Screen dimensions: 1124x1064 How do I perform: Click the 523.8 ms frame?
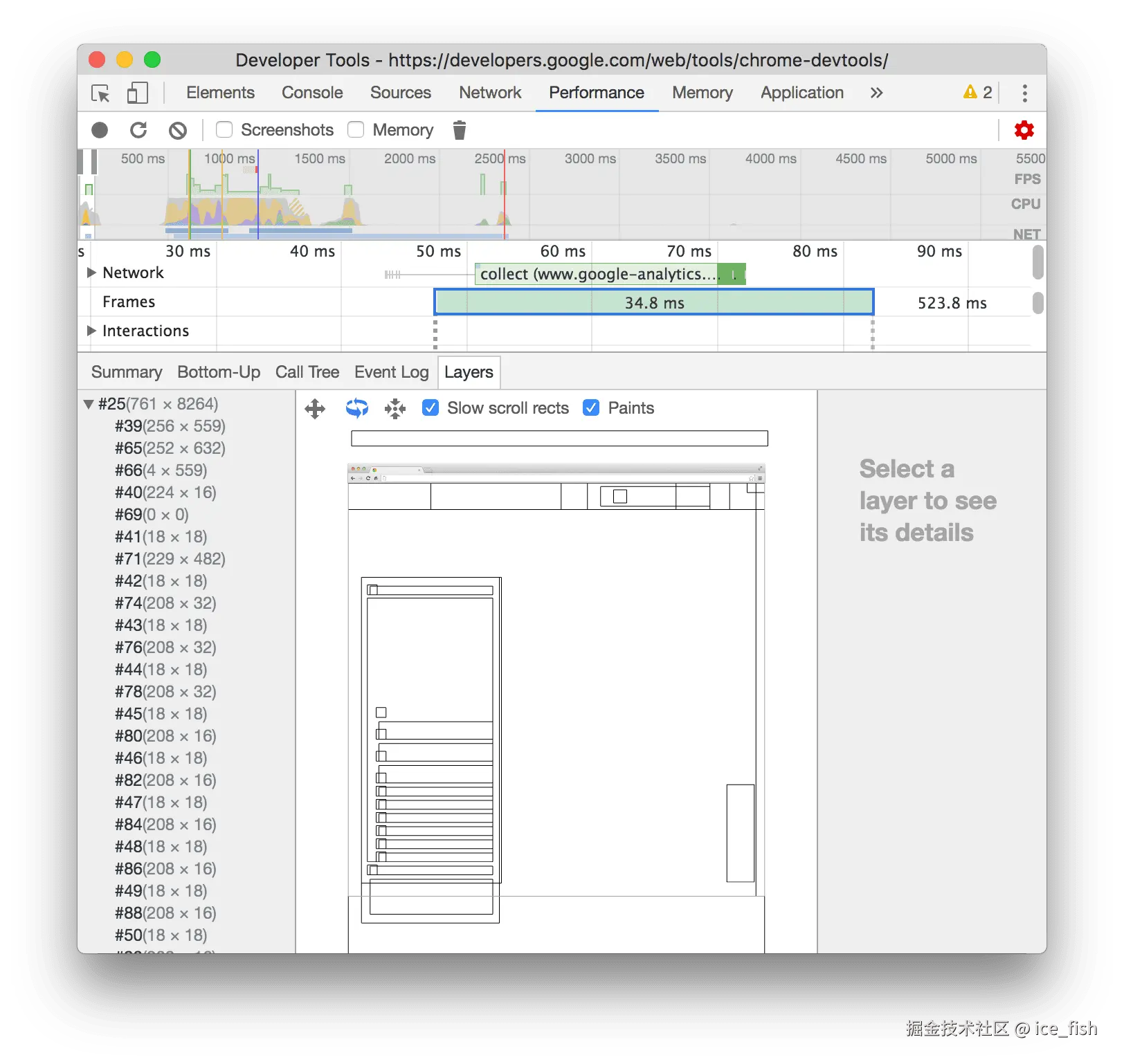pyautogui.click(x=952, y=303)
